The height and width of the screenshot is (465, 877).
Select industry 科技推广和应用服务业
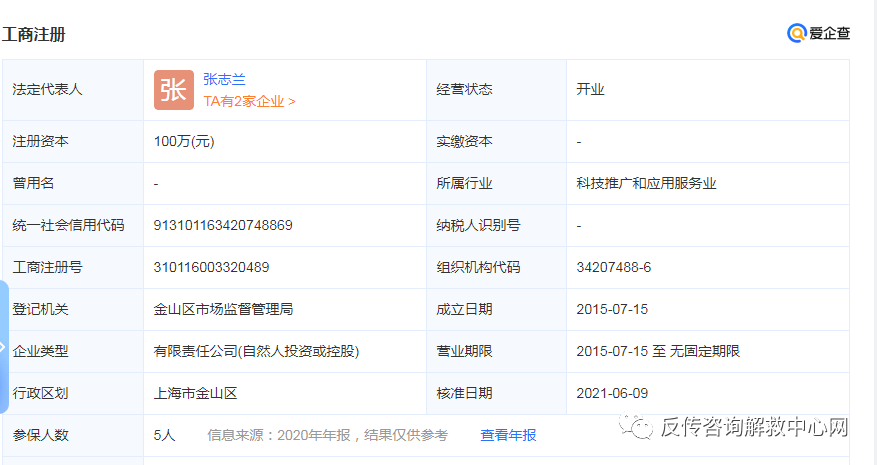646,184
